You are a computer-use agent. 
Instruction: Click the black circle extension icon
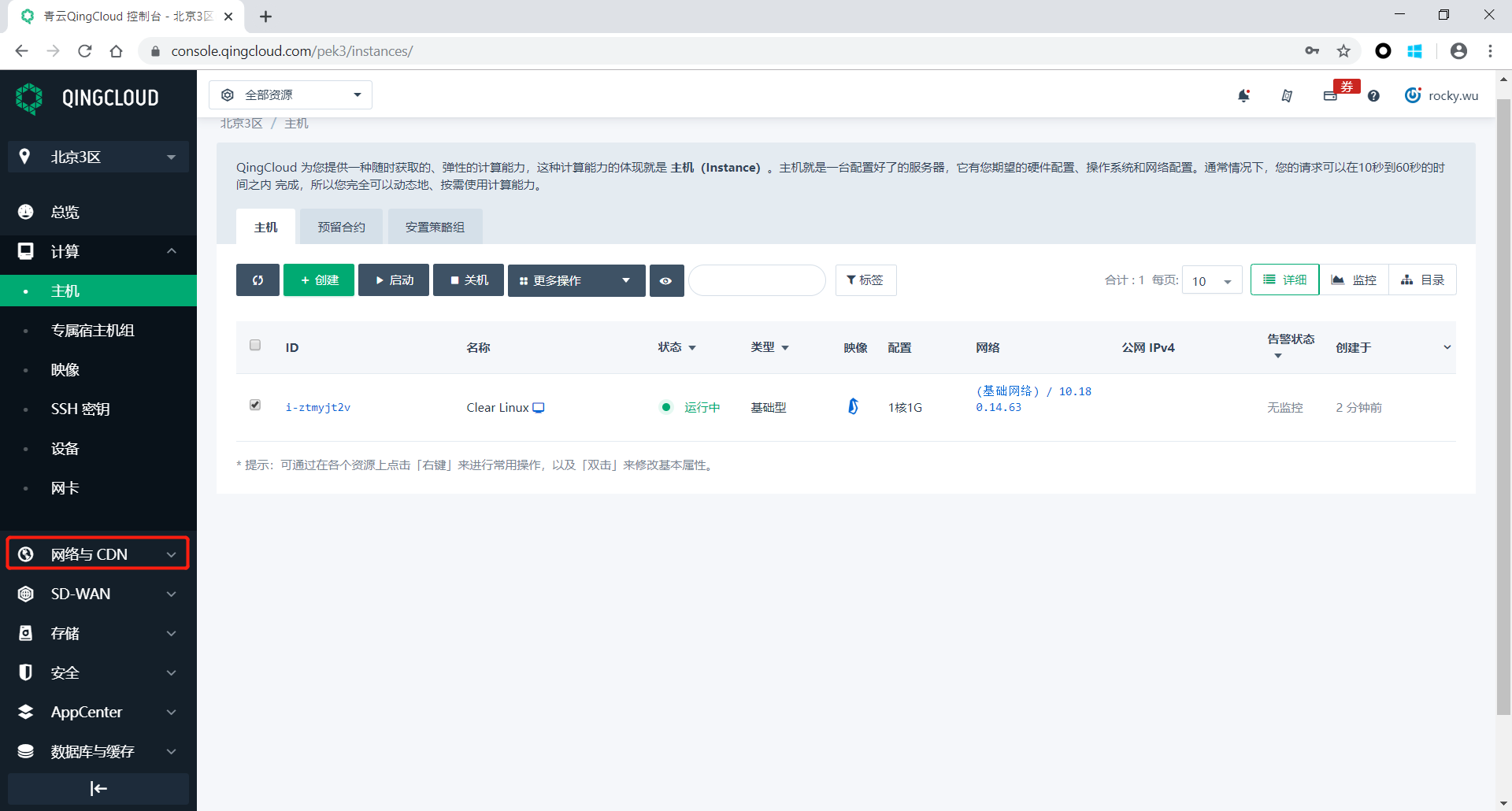click(x=1383, y=51)
